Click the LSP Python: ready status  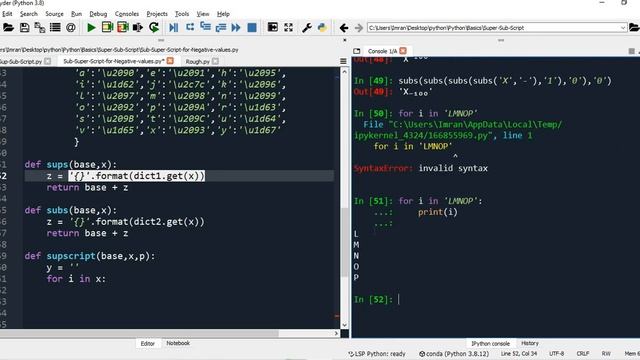pos(377,354)
